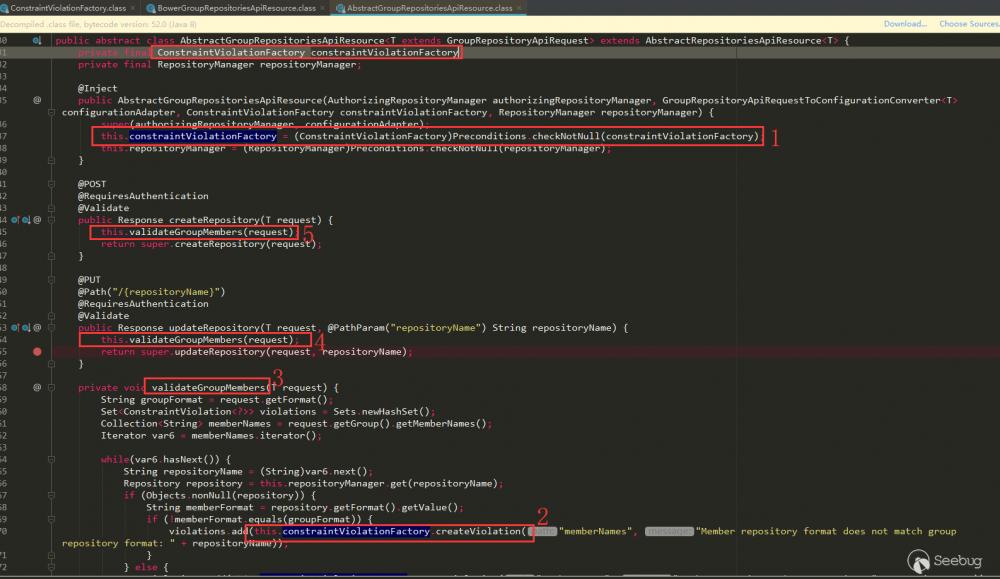Click 'request.getGroup().getMemberNames()' expression
Screen dimensions: 1000x579
tap(386, 424)
